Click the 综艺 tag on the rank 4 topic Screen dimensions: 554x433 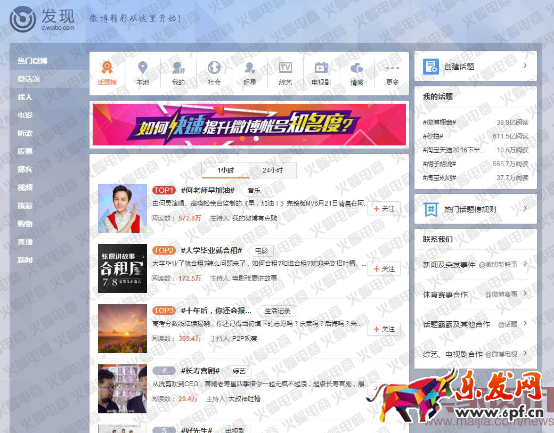239,371
